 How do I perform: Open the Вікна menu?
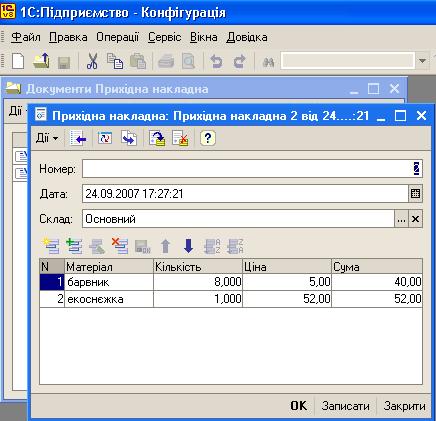(204, 37)
